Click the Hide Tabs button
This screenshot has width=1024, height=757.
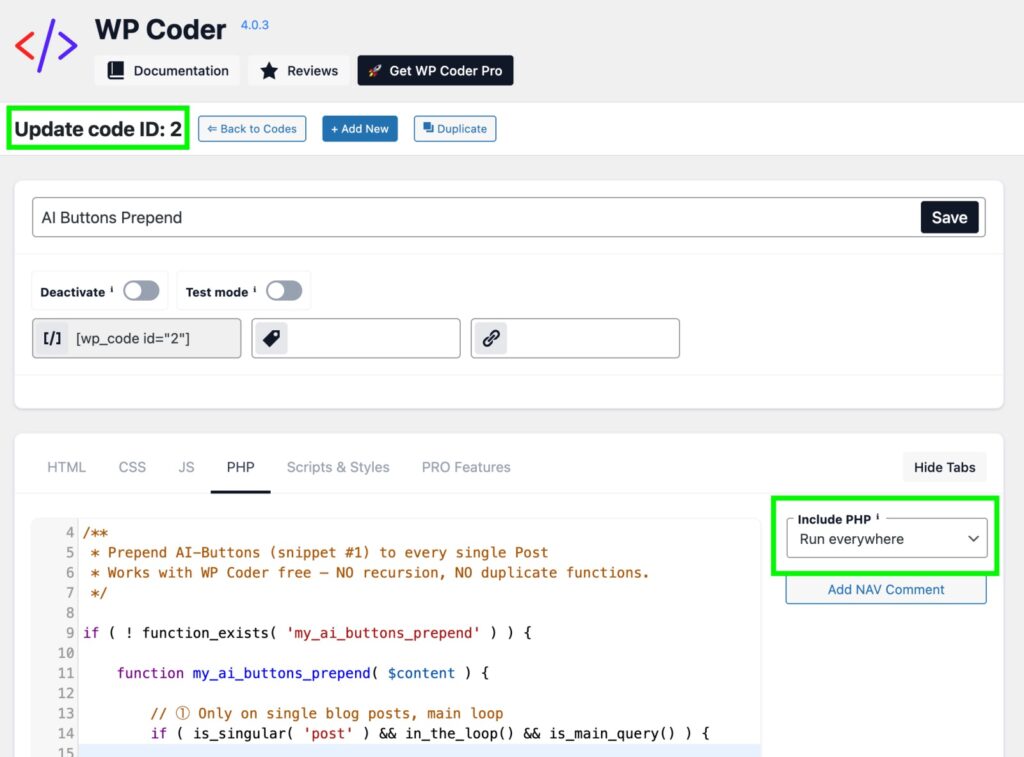pos(944,467)
